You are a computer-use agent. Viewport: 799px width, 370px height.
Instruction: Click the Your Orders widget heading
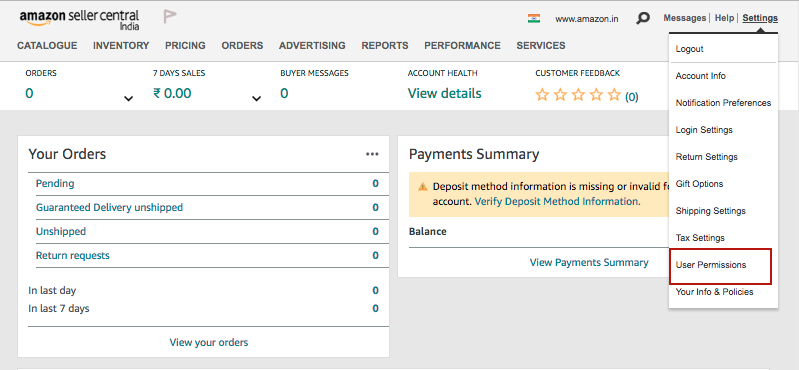(x=67, y=154)
